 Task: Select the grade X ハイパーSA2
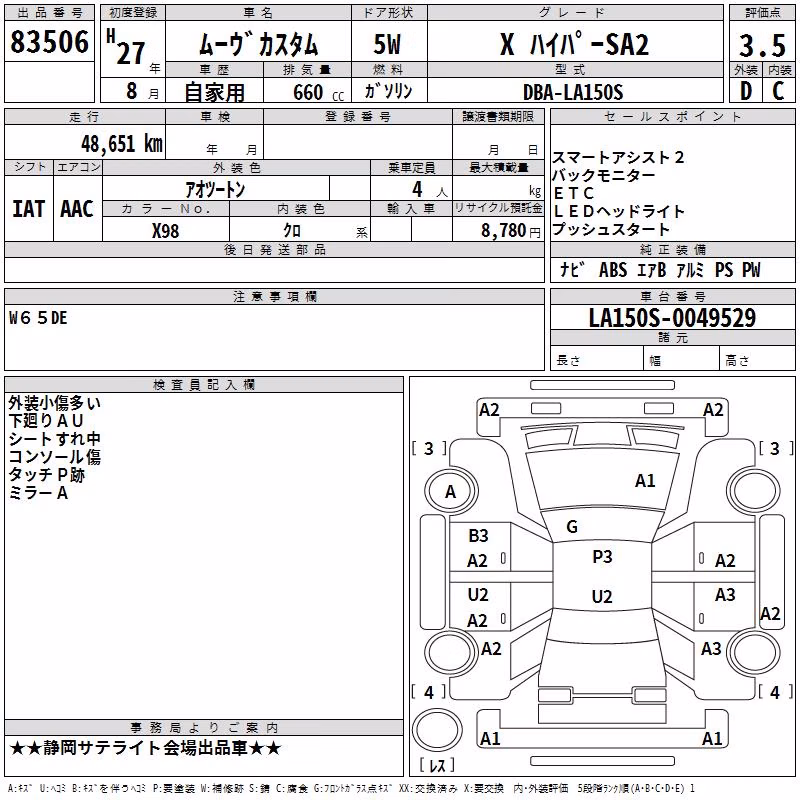(574, 44)
